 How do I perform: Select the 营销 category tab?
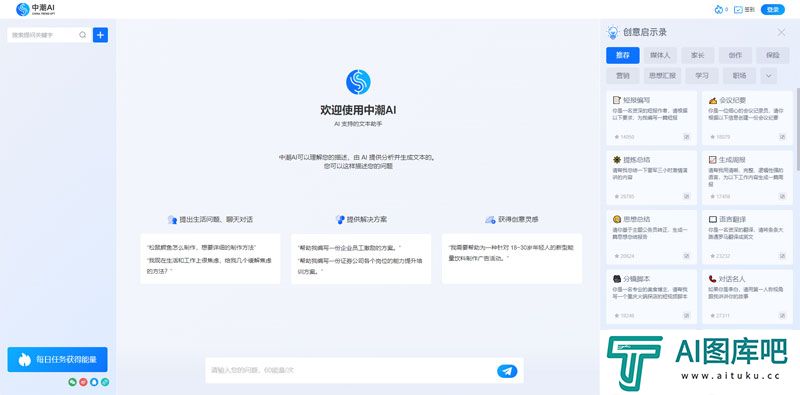pos(622,76)
